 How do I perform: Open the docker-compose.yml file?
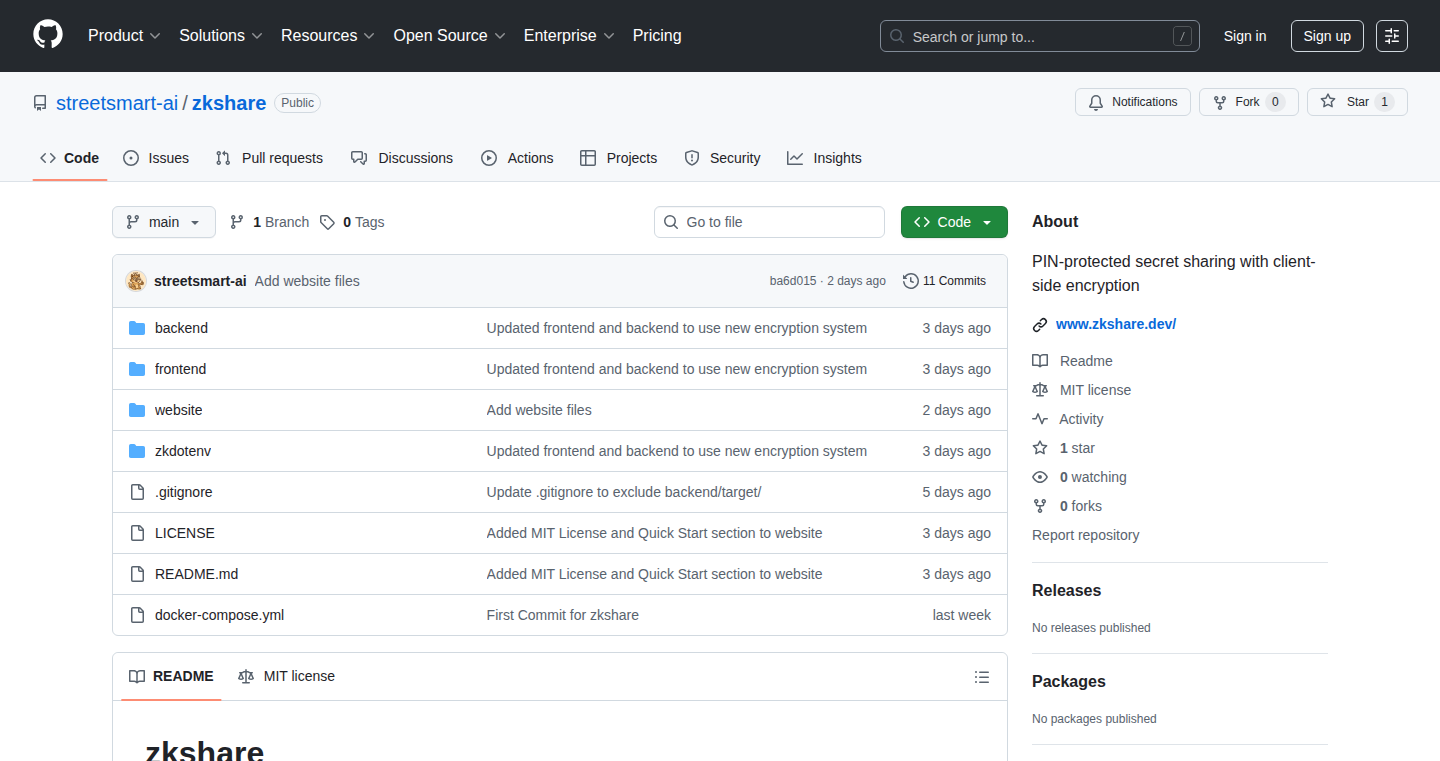pos(219,615)
